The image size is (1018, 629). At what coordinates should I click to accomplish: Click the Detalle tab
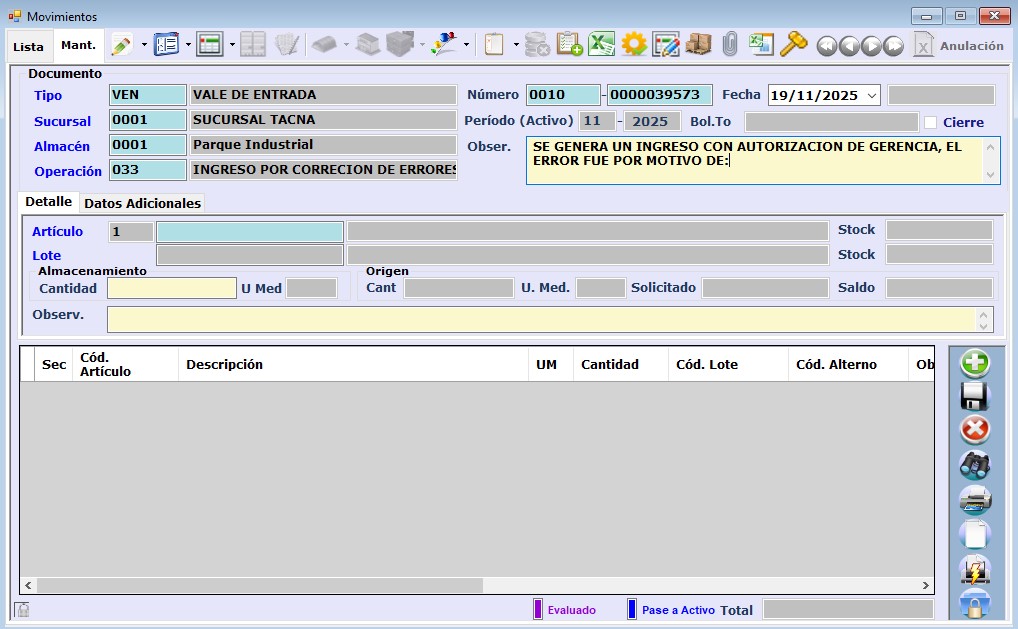point(48,202)
